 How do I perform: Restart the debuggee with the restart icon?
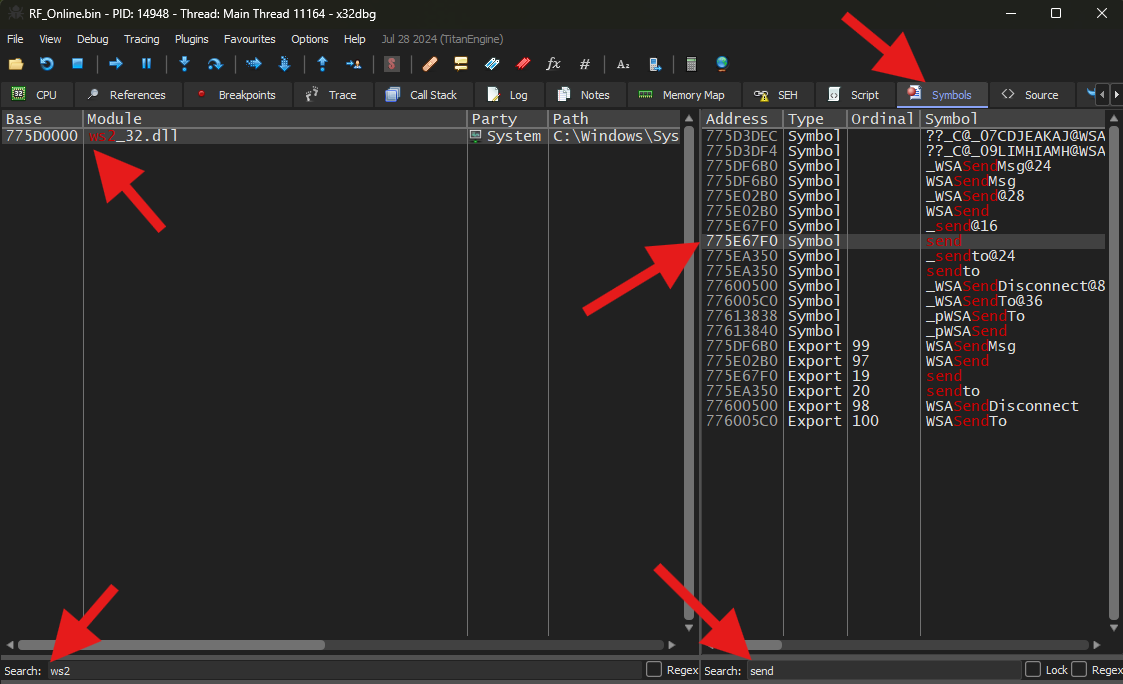pyautogui.click(x=47, y=64)
